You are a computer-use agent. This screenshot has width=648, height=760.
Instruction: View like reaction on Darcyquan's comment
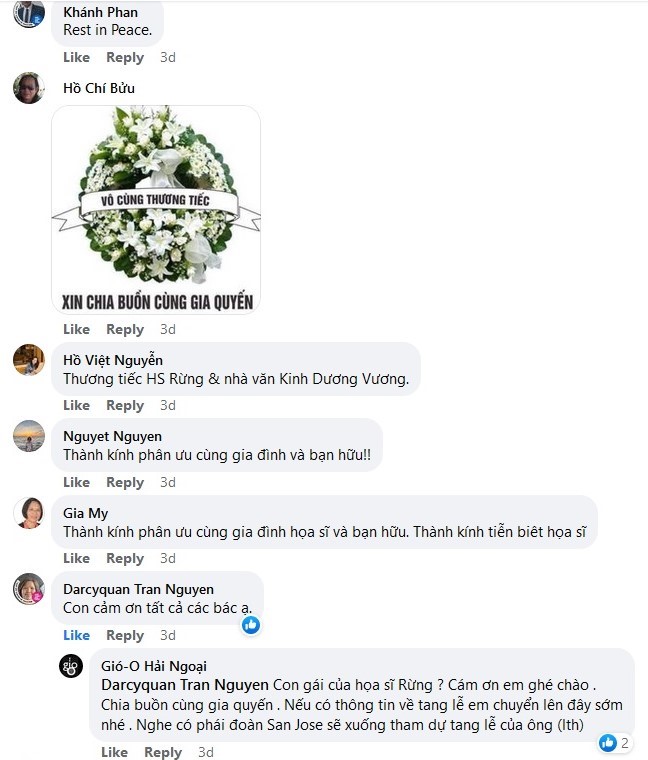click(x=251, y=625)
